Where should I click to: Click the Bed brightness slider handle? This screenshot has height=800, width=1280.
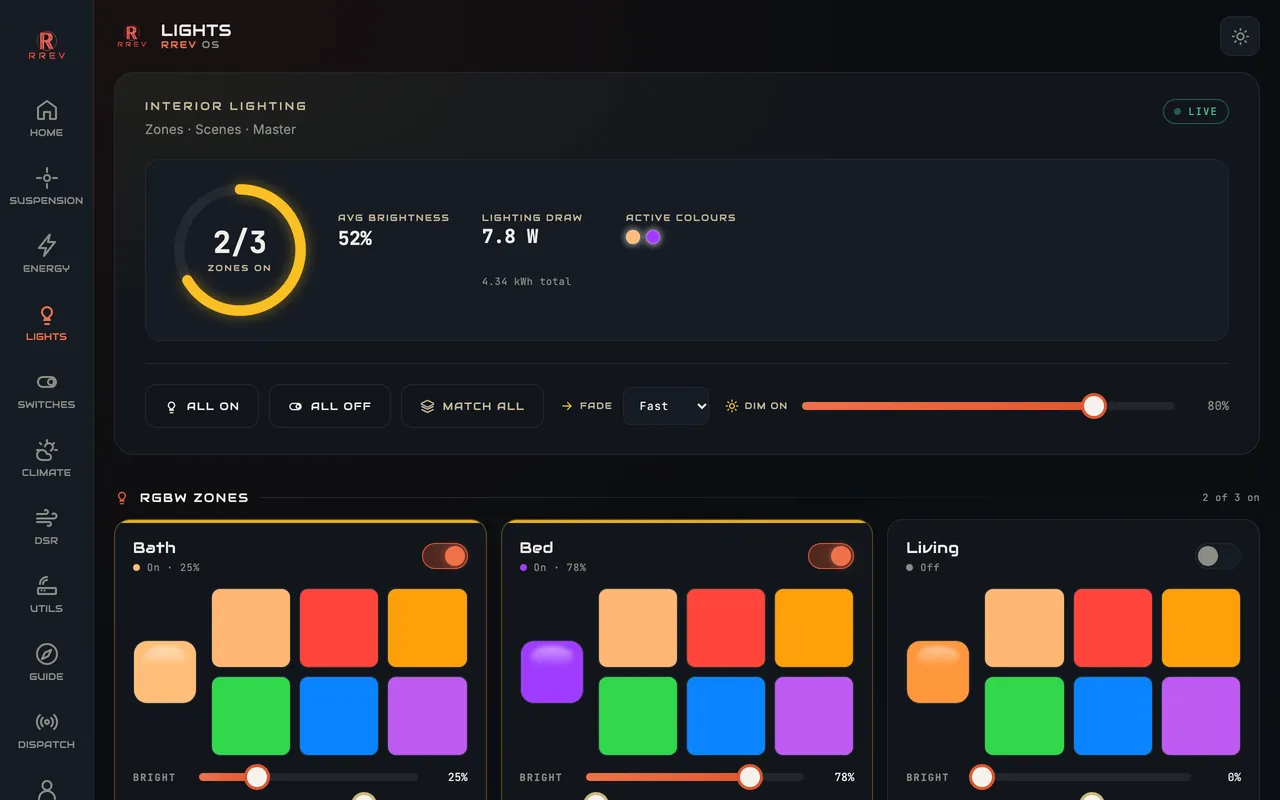coord(749,777)
